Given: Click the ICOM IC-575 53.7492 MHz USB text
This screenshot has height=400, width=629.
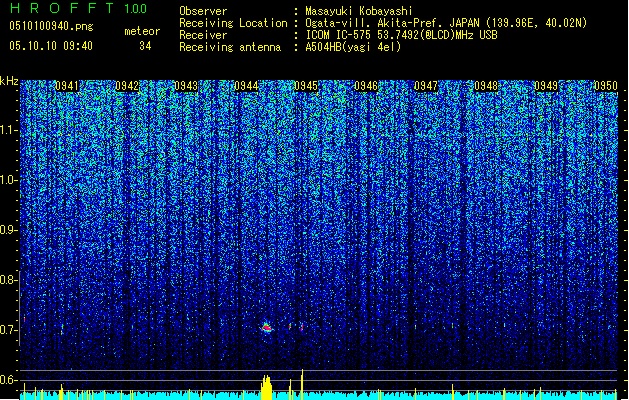Looking at the screenshot, I should coord(401,35).
